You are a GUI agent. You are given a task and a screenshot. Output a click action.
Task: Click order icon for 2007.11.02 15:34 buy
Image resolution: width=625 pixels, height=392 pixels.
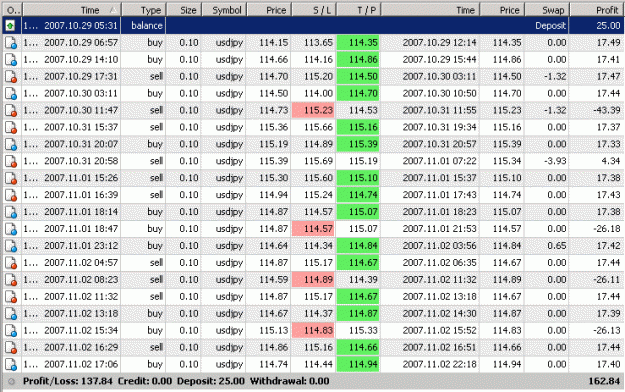point(11,331)
